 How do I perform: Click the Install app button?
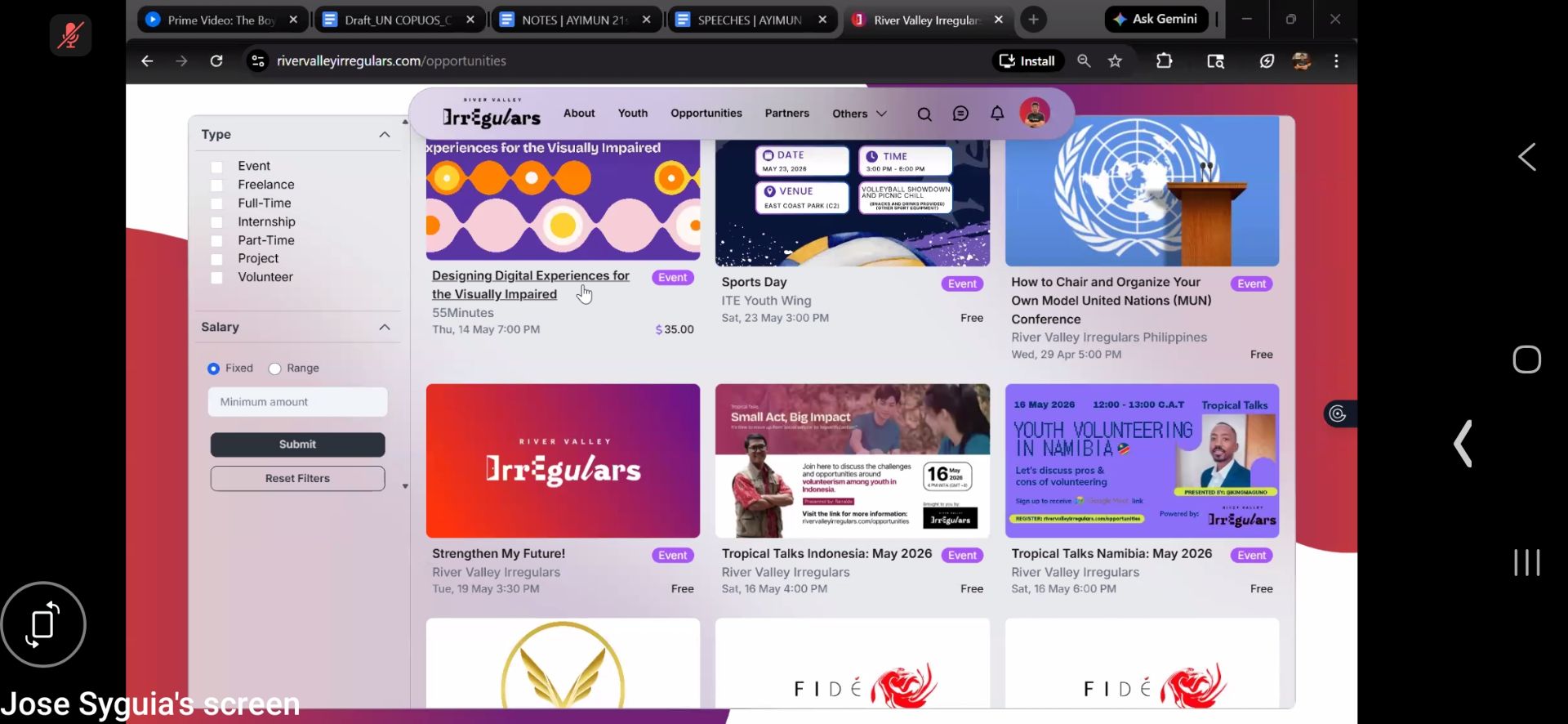tap(1027, 60)
